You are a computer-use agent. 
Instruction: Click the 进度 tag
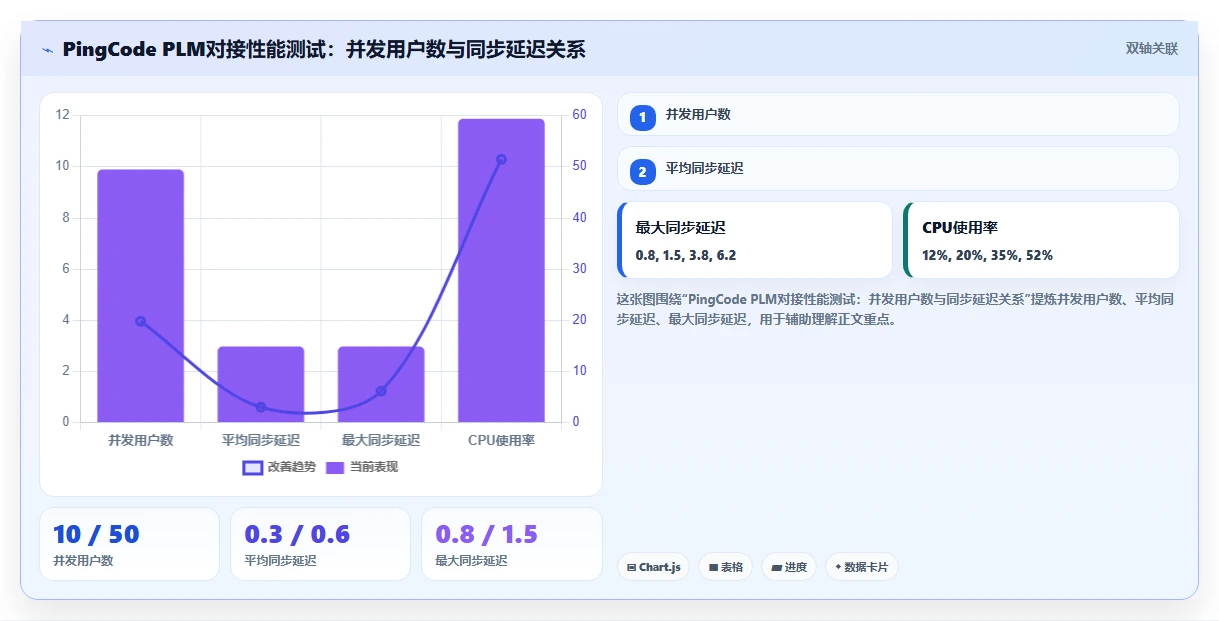789,567
